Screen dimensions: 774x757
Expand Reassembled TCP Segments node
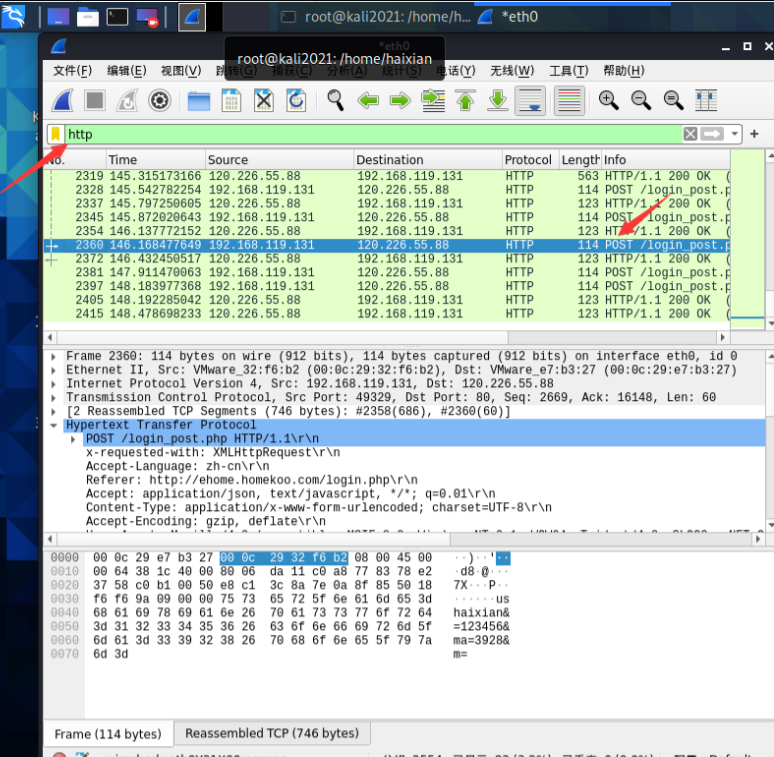click(x=53, y=412)
